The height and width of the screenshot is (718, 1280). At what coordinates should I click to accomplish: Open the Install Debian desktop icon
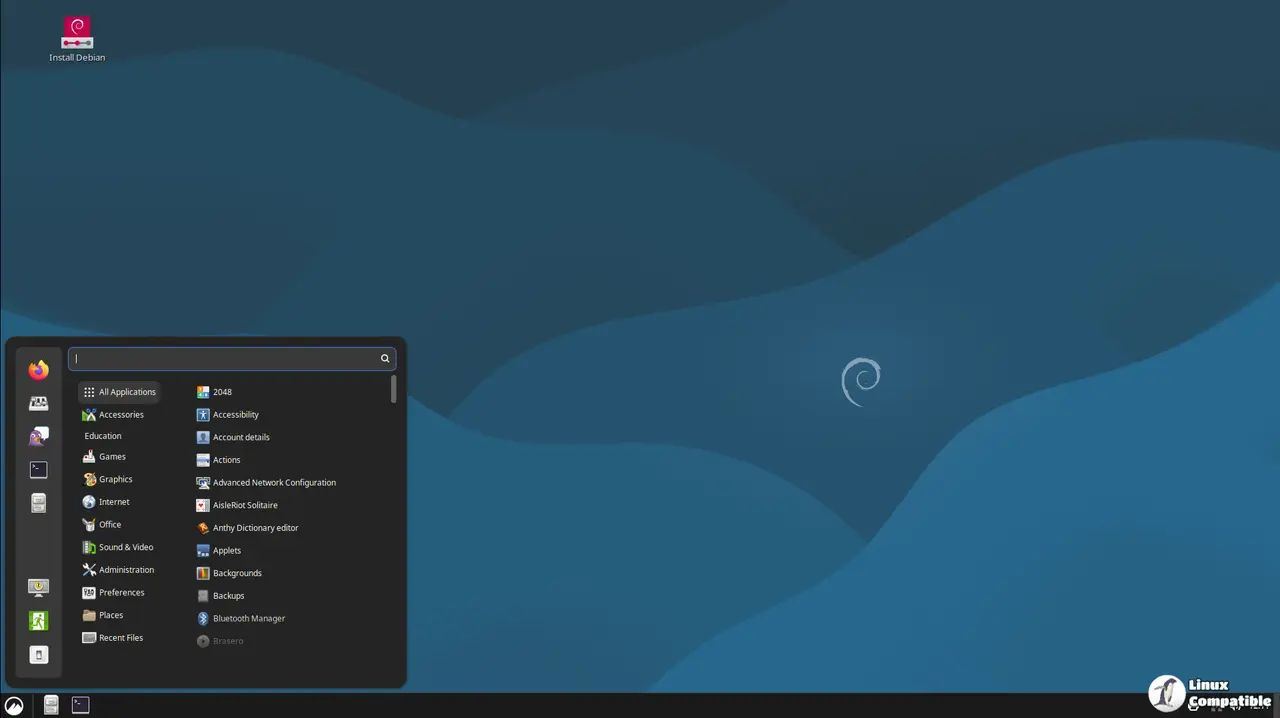pos(77,39)
